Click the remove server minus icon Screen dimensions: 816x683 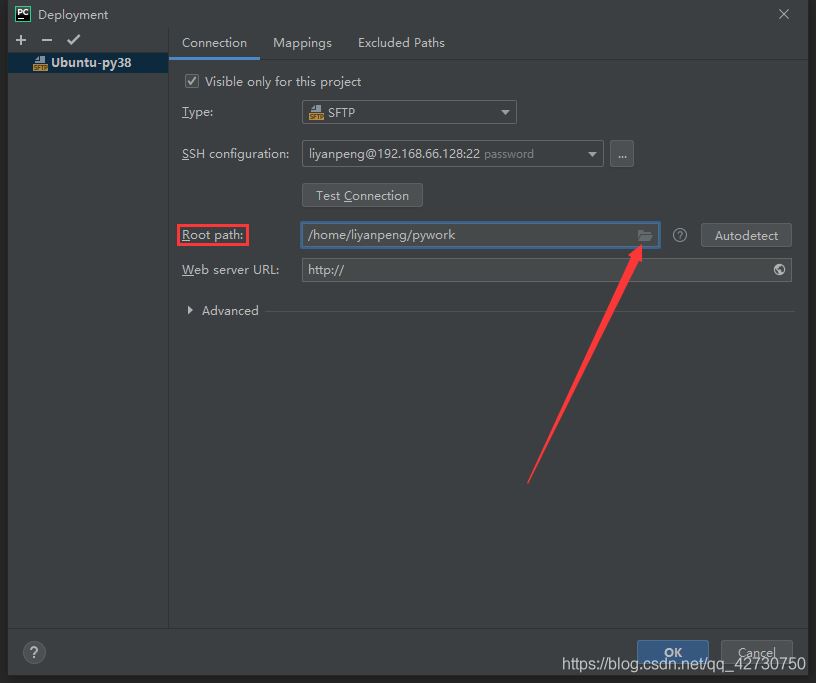pos(47,40)
